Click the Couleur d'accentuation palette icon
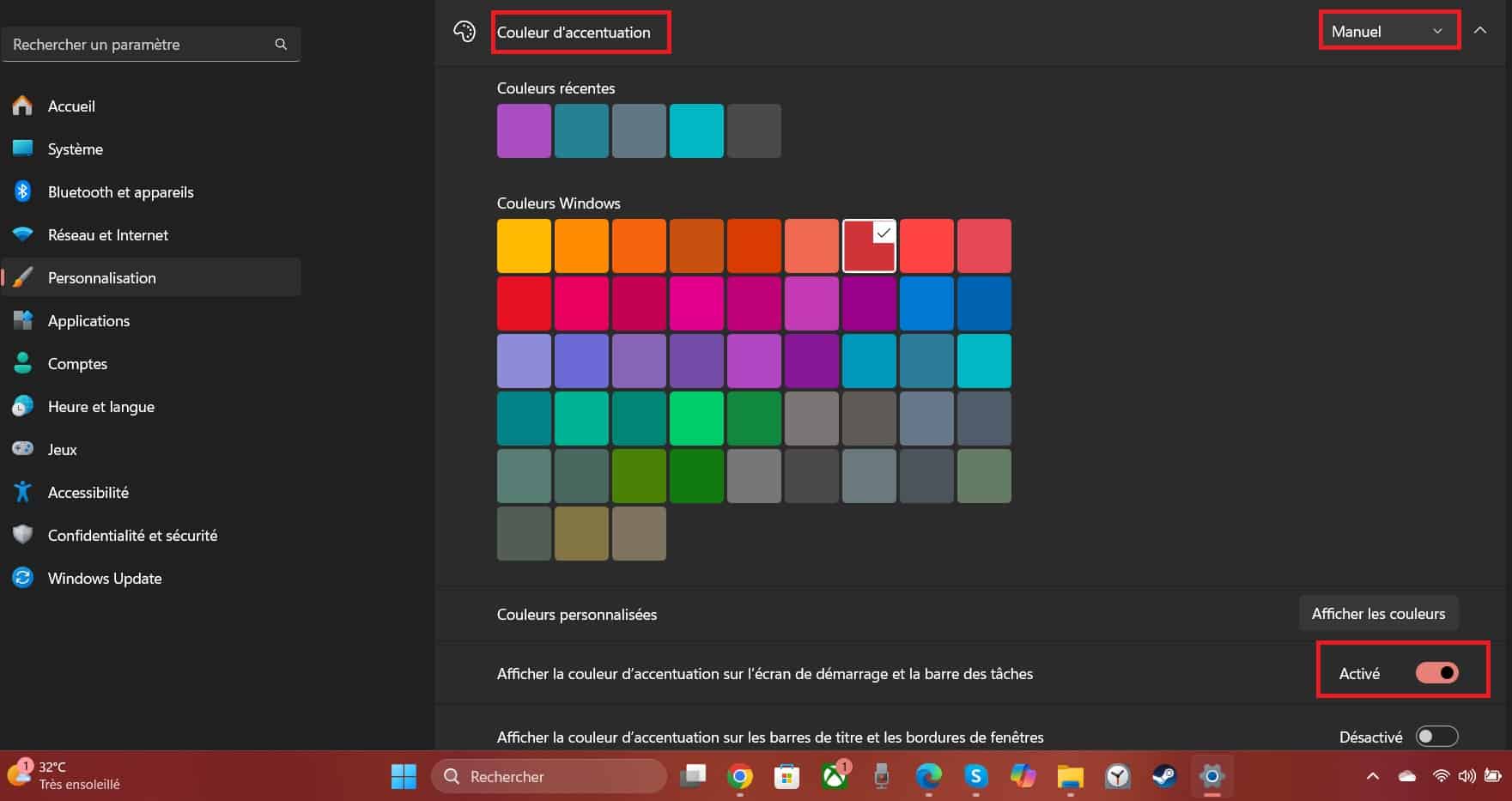 (465, 31)
